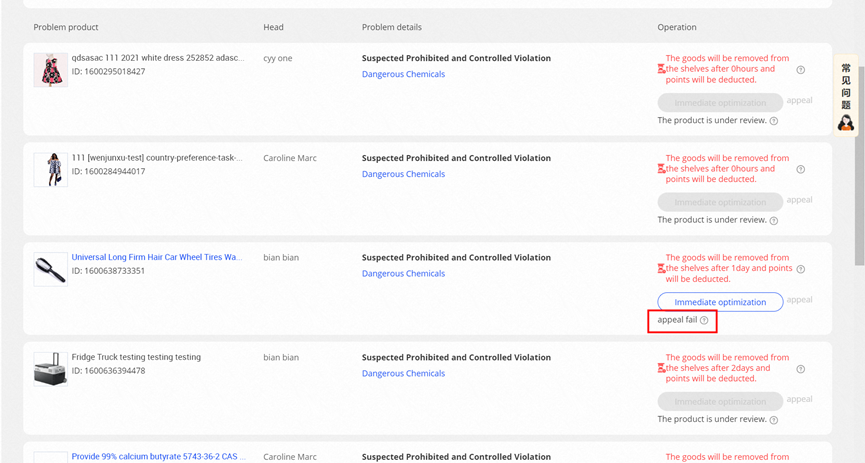The width and height of the screenshot is (865, 463).
Task: Open the white dress product thumbnail
Action: (x=50, y=70)
